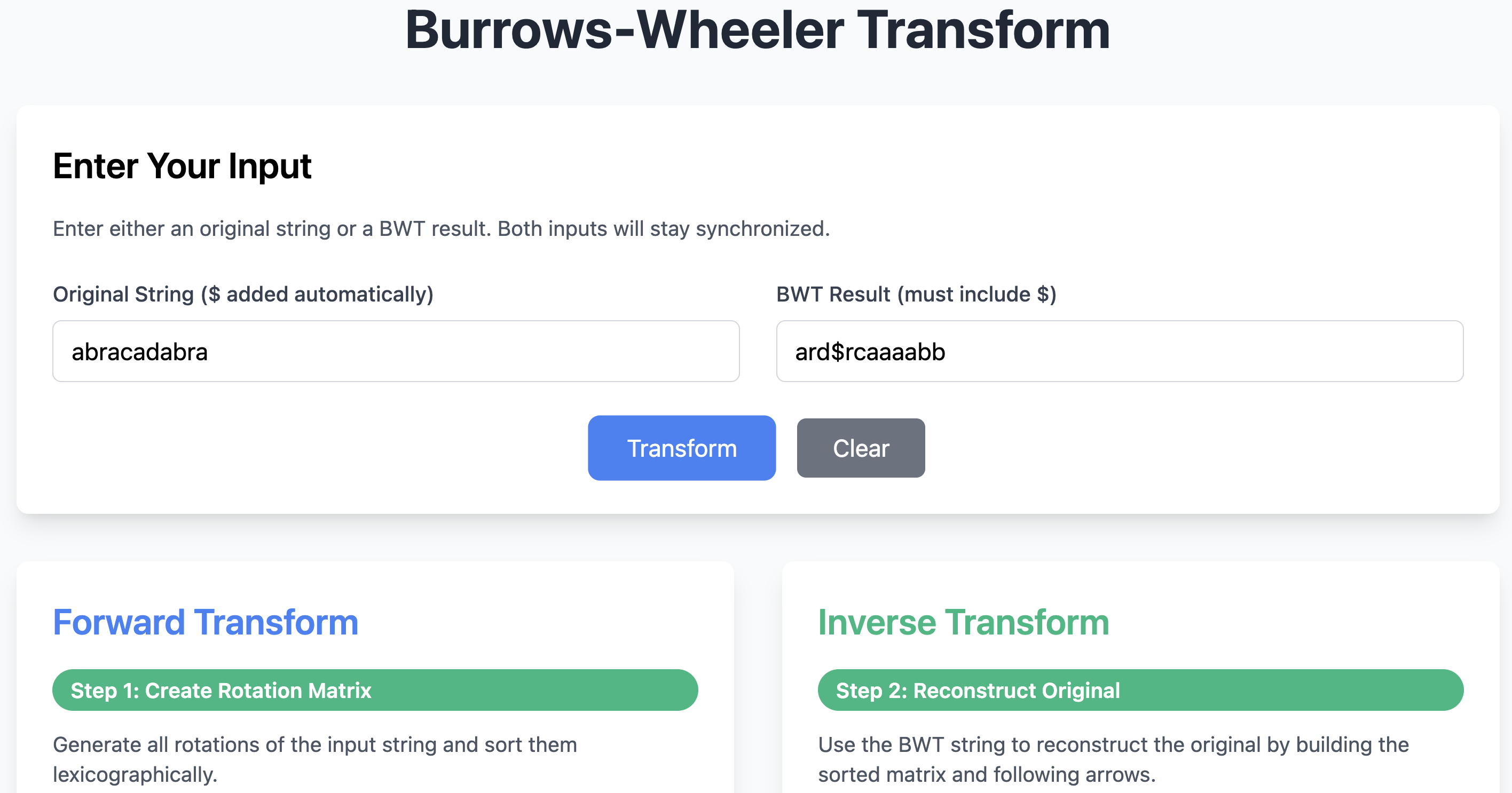Click the 'BWT Result (must include $)' label

click(916, 295)
